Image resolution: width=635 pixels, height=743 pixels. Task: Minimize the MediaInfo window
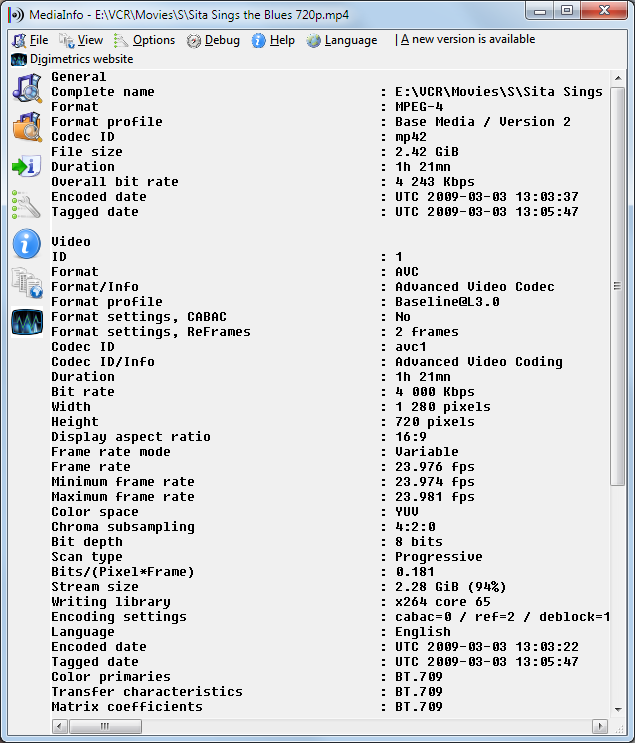(540, 11)
